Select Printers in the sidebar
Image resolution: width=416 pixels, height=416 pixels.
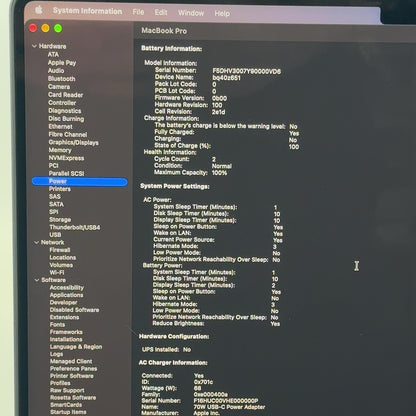point(60,189)
